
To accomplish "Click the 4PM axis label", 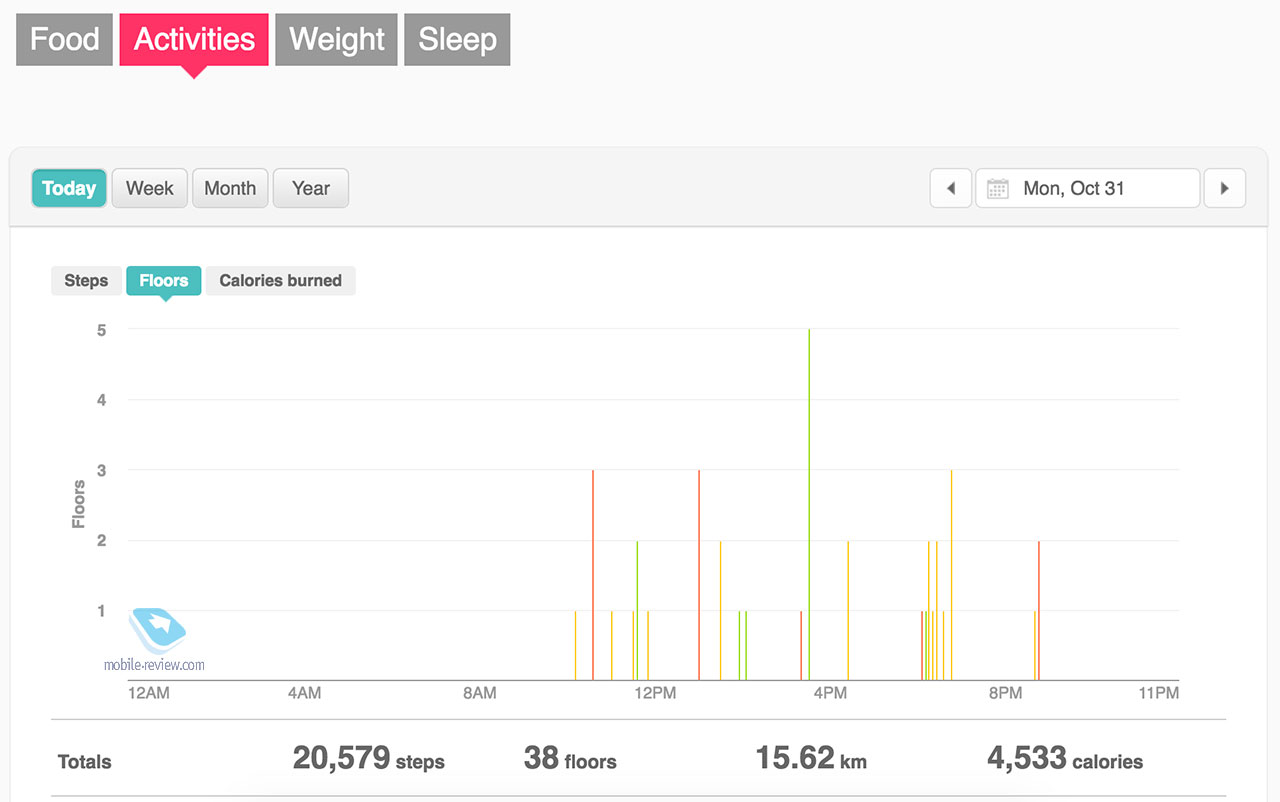I will (x=830, y=693).
